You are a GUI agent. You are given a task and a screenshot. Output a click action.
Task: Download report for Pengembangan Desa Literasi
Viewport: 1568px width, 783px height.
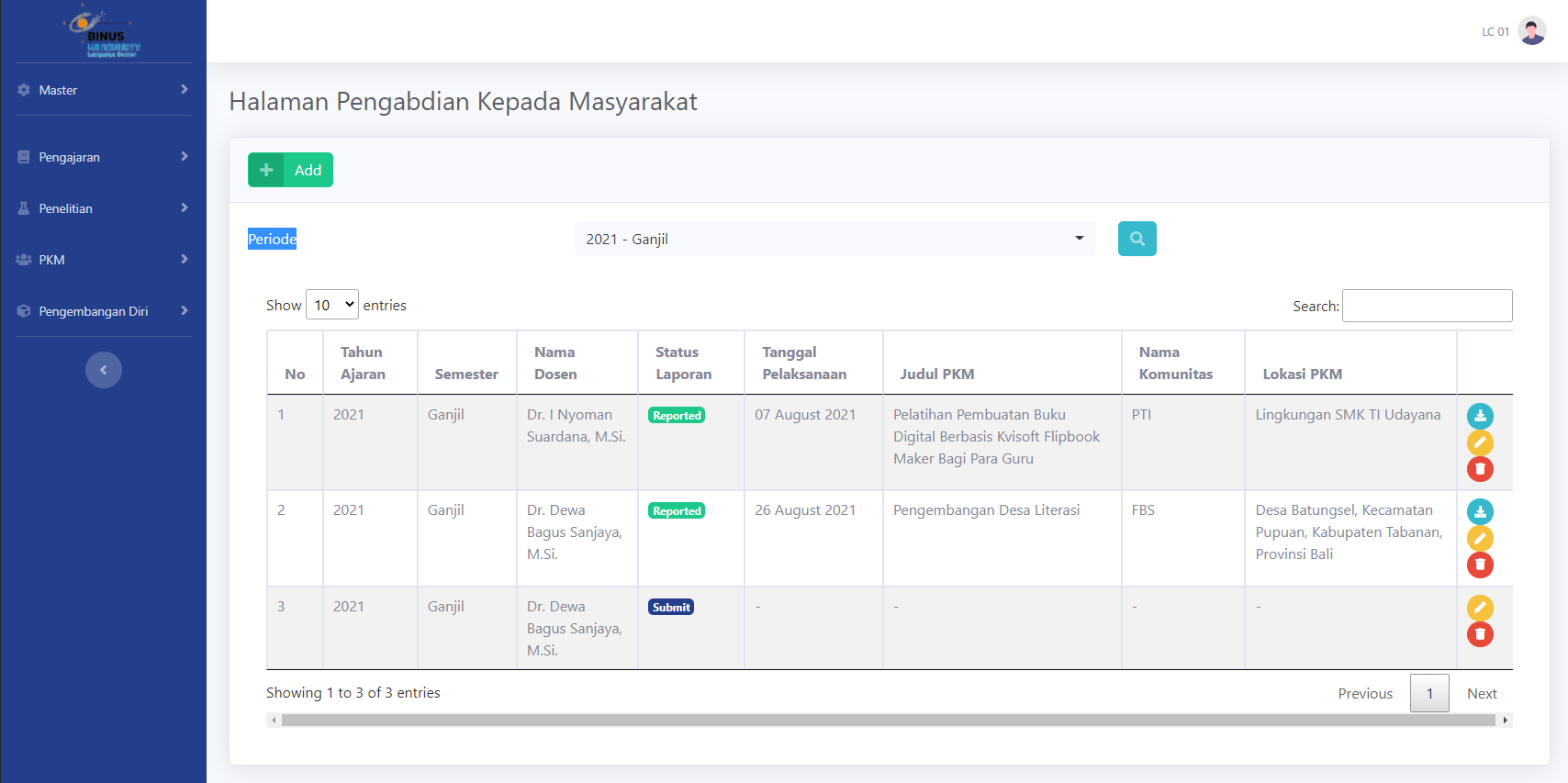tap(1480, 511)
